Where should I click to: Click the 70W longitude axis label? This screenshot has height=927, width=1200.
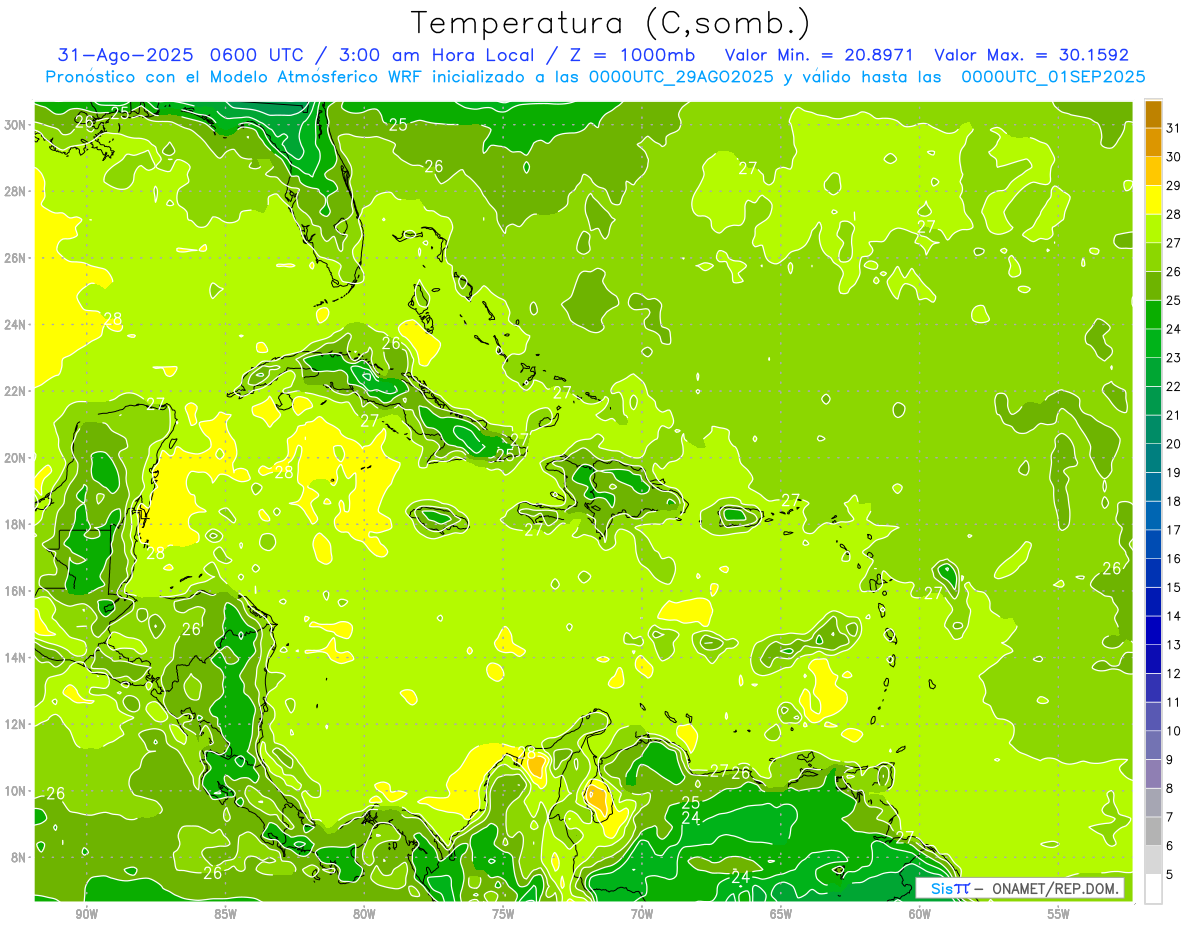[642, 914]
